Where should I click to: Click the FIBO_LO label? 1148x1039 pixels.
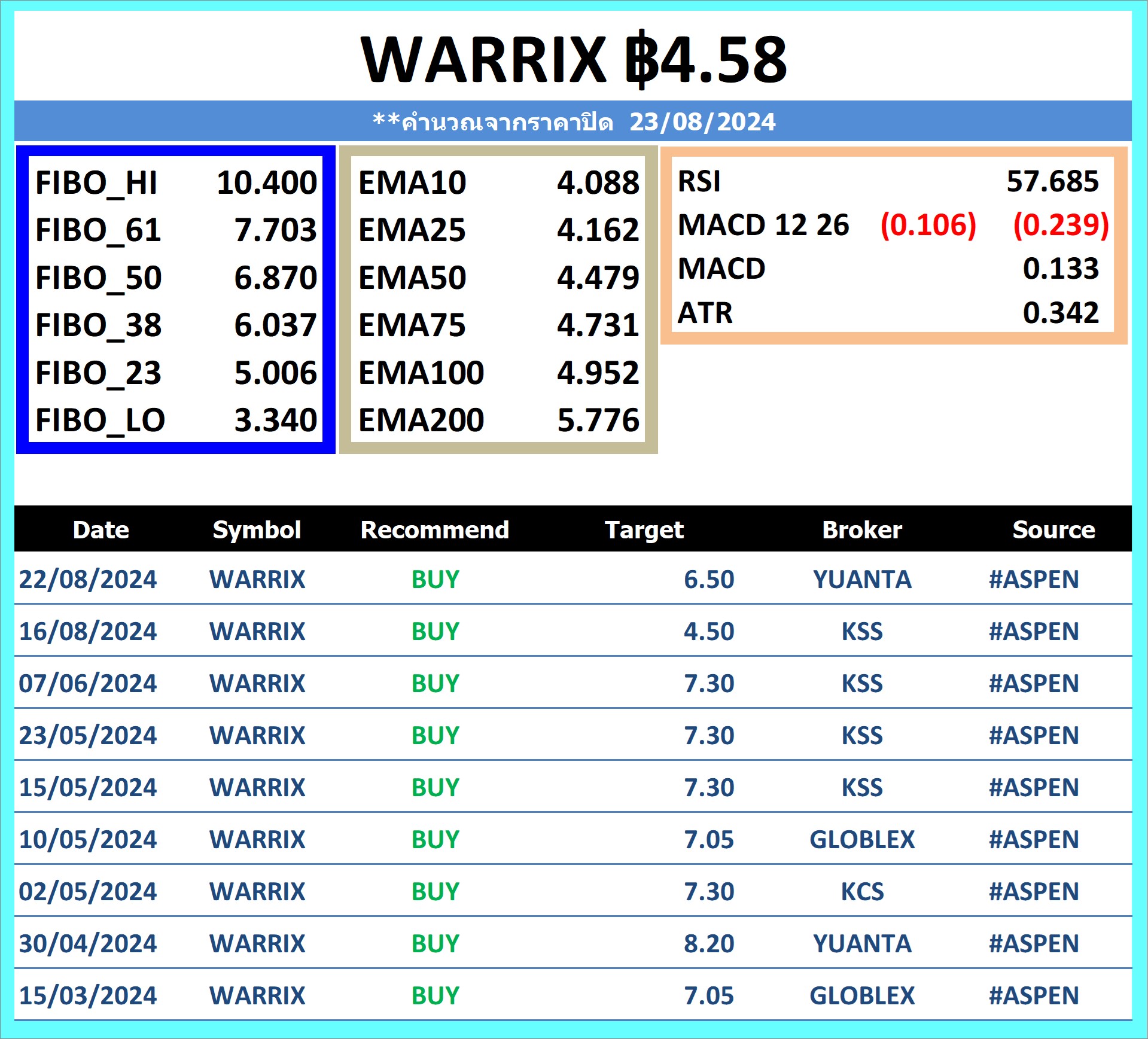(x=100, y=422)
